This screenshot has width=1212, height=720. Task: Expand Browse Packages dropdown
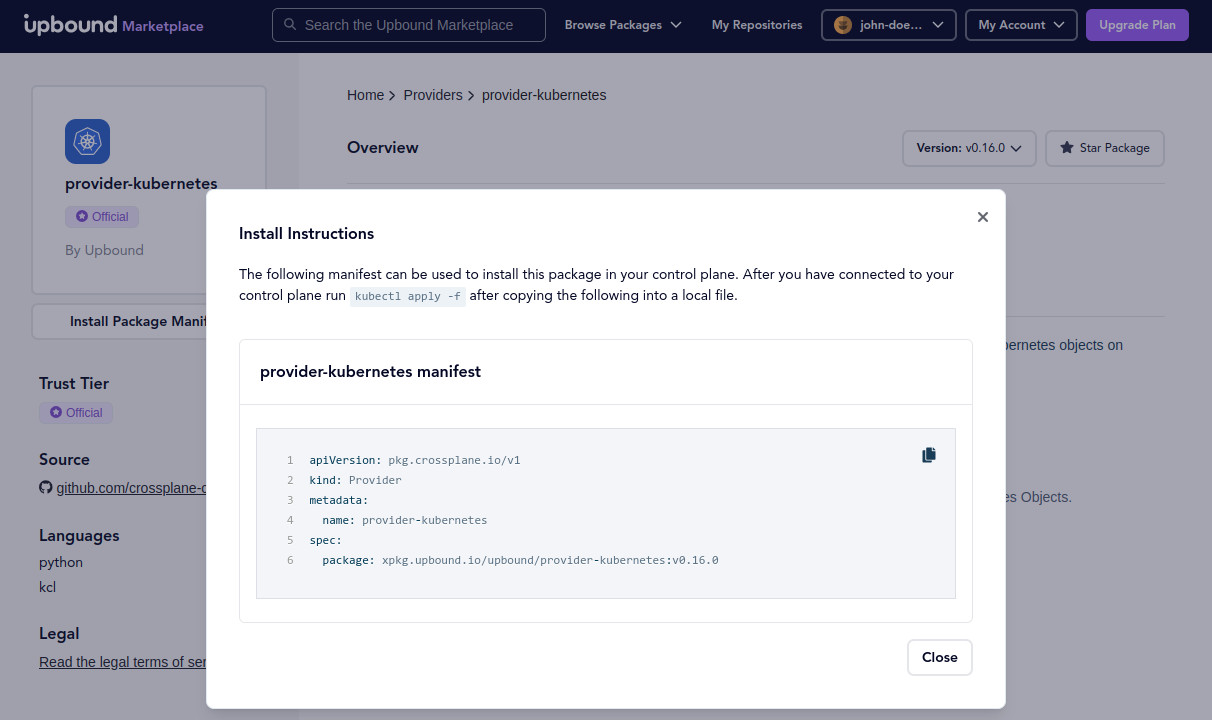(623, 25)
